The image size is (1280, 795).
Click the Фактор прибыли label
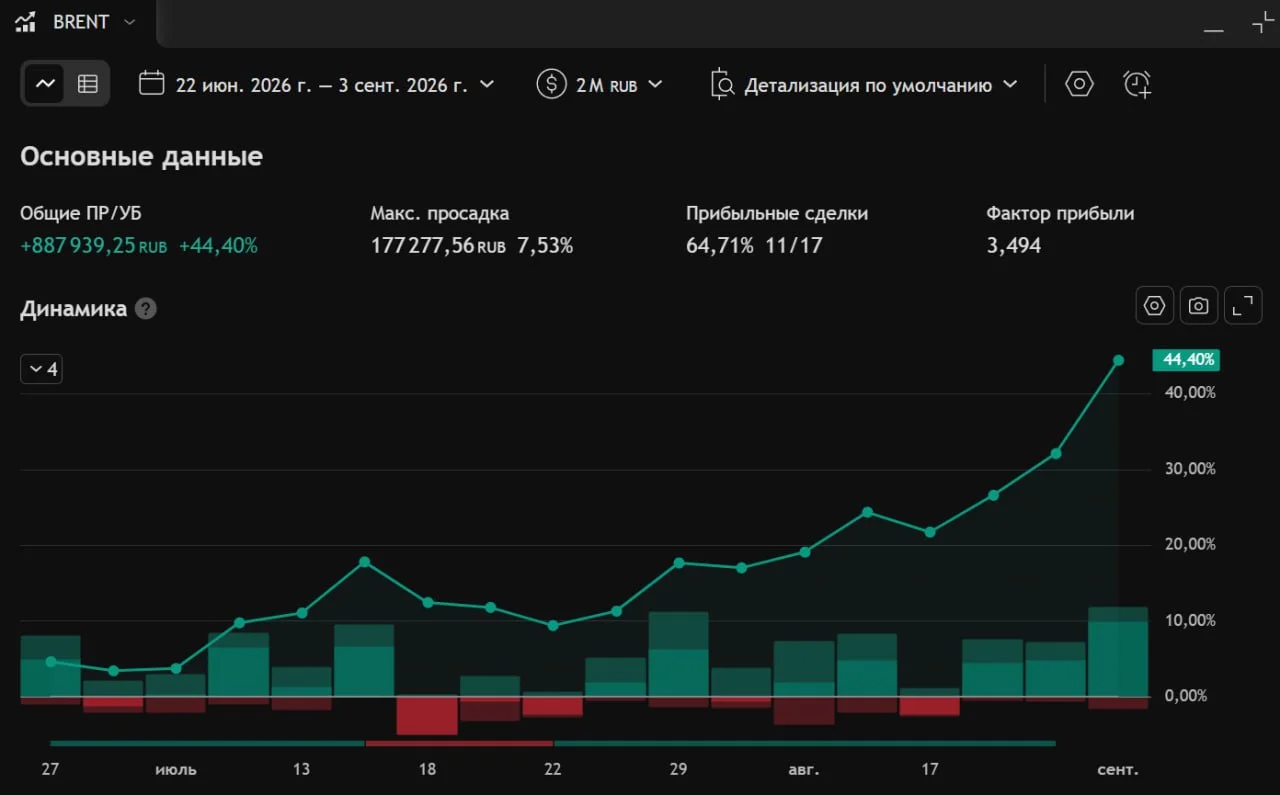point(1060,213)
